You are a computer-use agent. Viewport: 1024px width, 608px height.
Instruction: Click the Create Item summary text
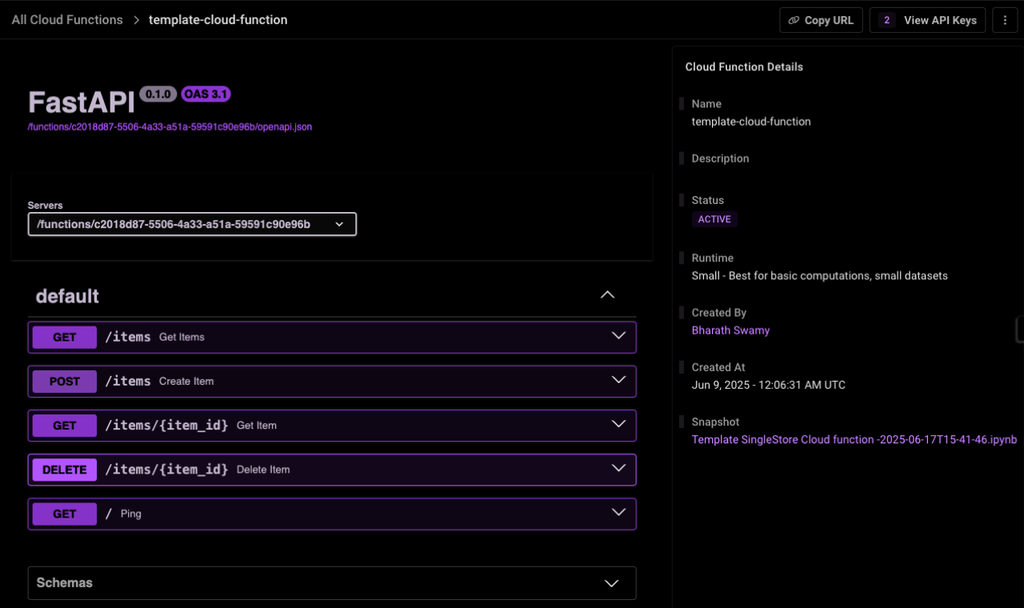tap(186, 381)
